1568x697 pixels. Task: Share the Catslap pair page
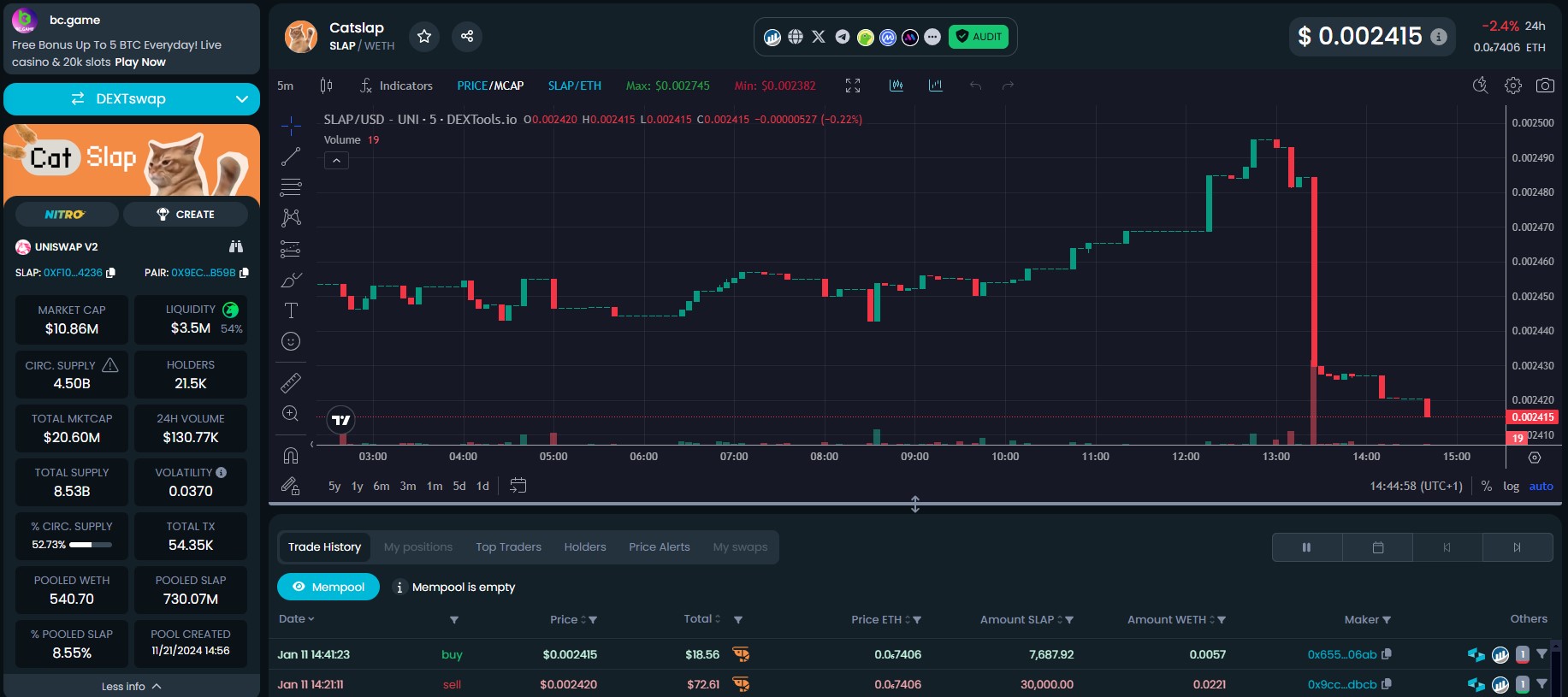467,36
